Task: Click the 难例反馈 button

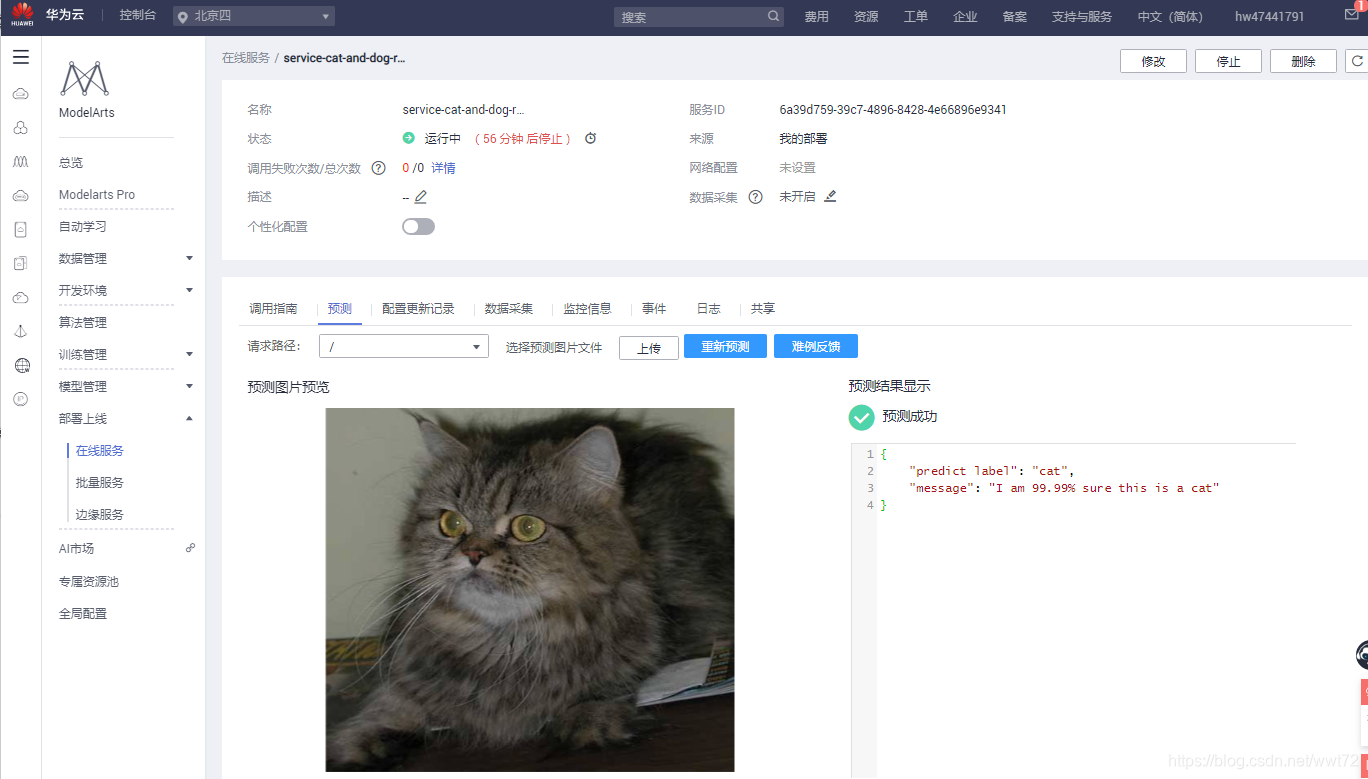Action: tap(816, 346)
